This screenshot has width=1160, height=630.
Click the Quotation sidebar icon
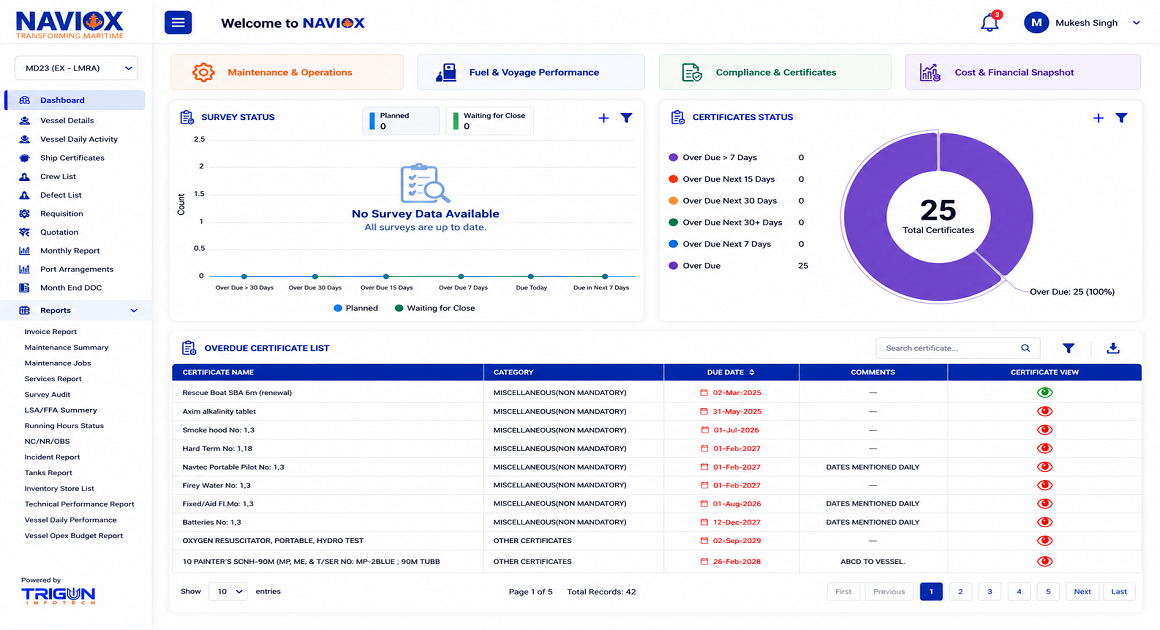tap(24, 232)
